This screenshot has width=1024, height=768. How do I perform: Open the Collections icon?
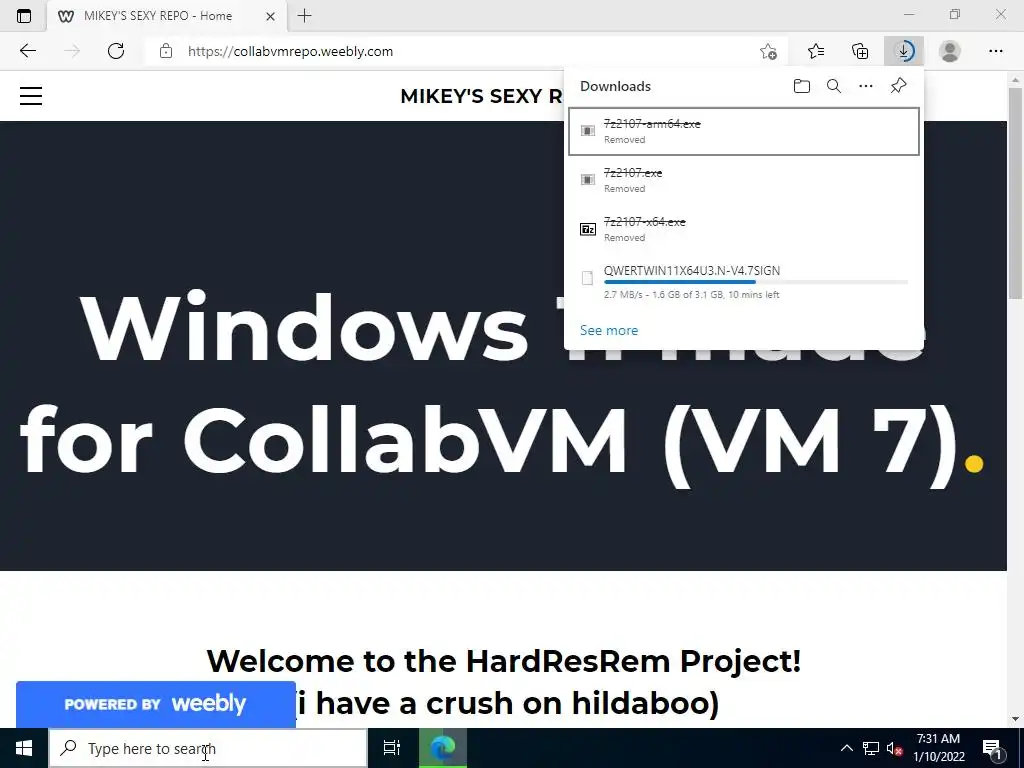pyautogui.click(x=860, y=51)
